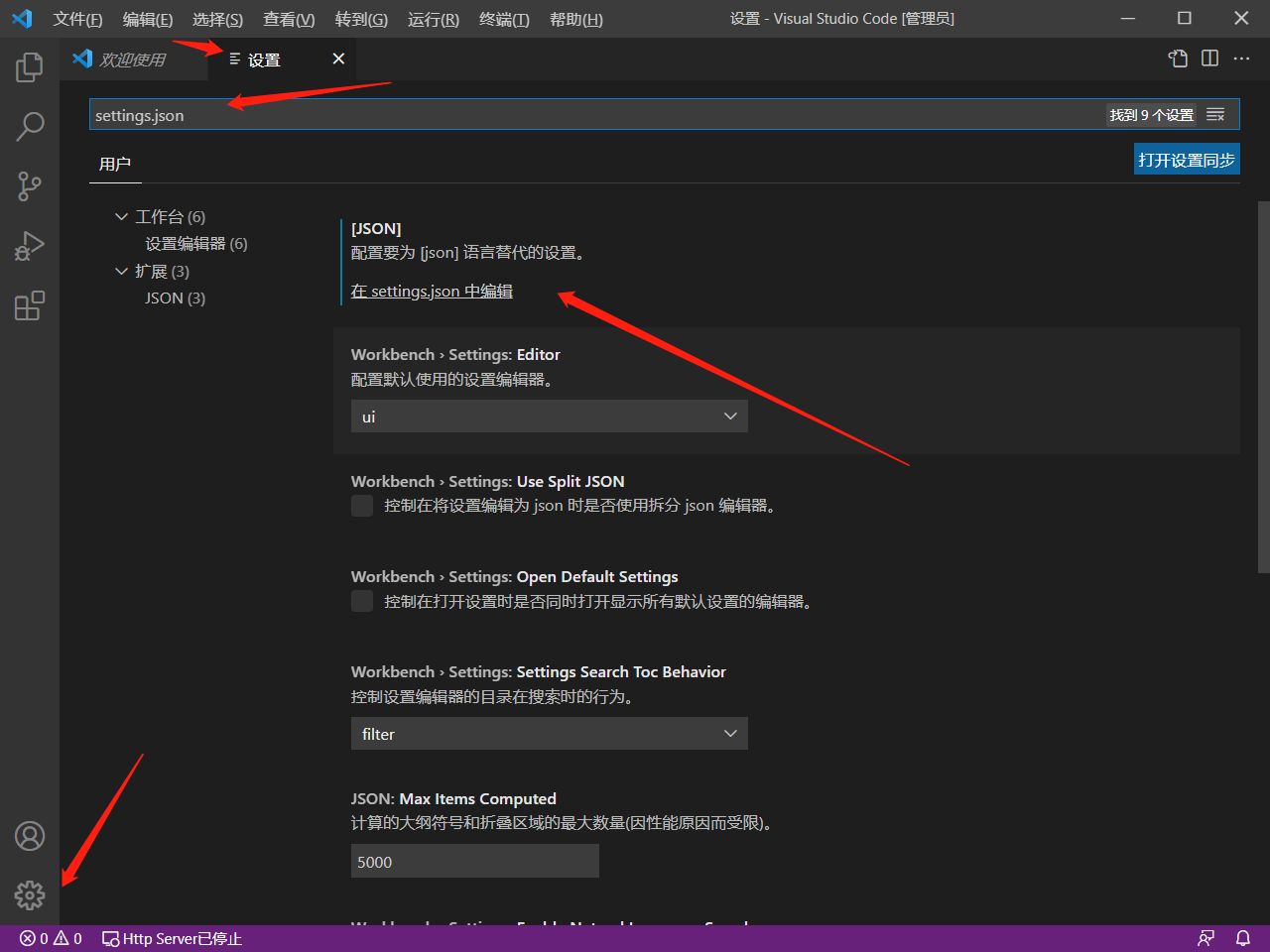Viewport: 1270px width, 952px height.
Task: Select 设置编辑器 (6) in the tree
Action: click(196, 244)
